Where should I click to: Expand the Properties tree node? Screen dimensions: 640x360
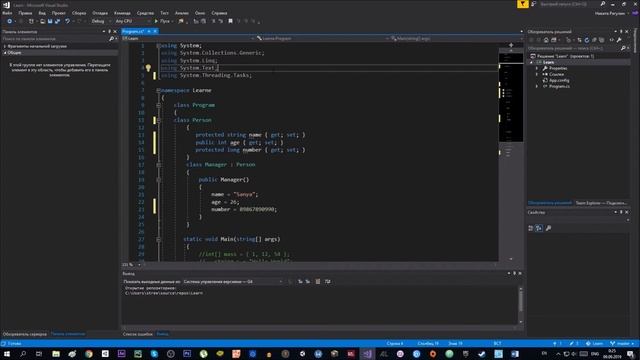point(537,69)
